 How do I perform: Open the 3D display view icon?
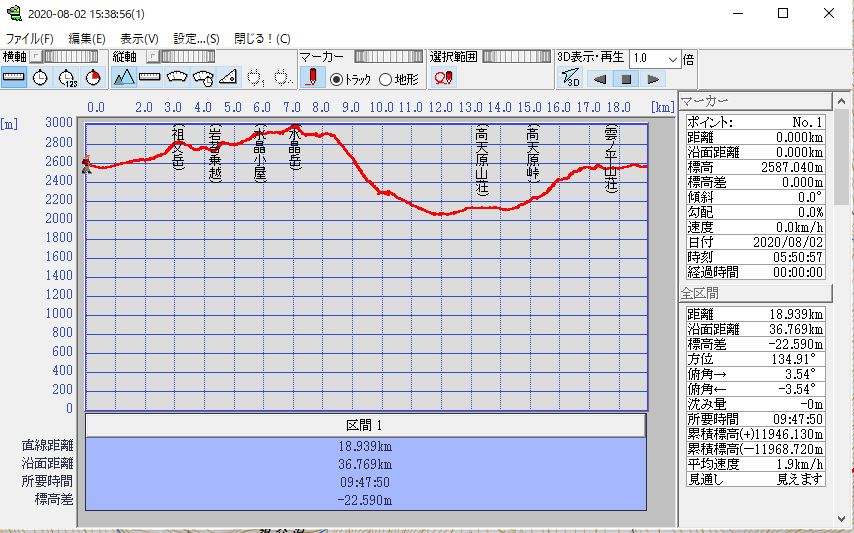570,78
